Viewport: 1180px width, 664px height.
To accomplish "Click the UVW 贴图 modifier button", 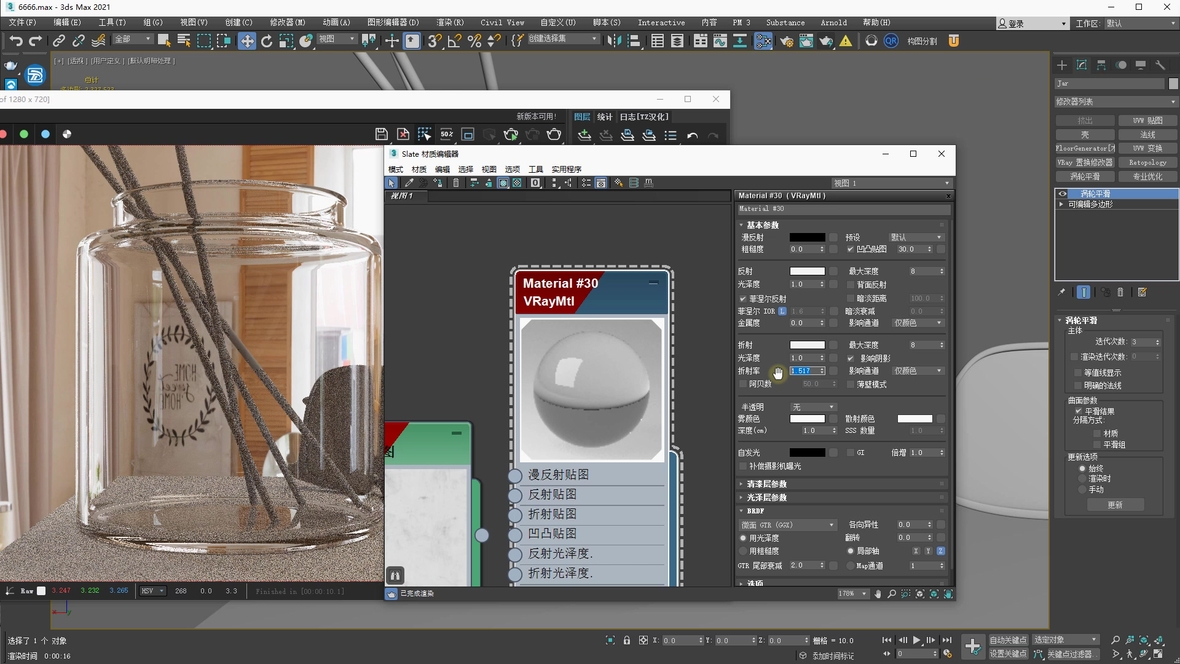I will point(1147,120).
